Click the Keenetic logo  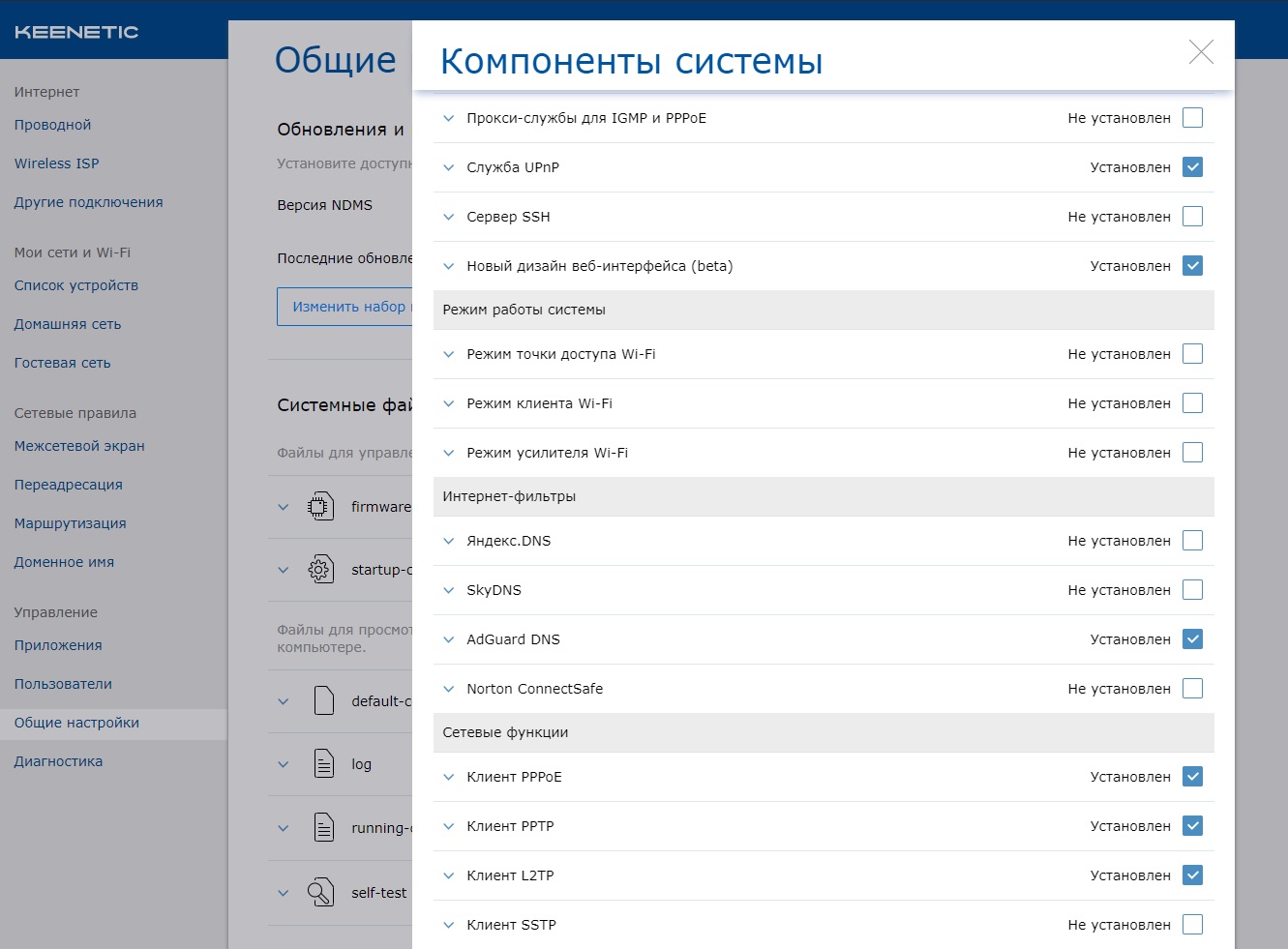pyautogui.click(x=76, y=32)
